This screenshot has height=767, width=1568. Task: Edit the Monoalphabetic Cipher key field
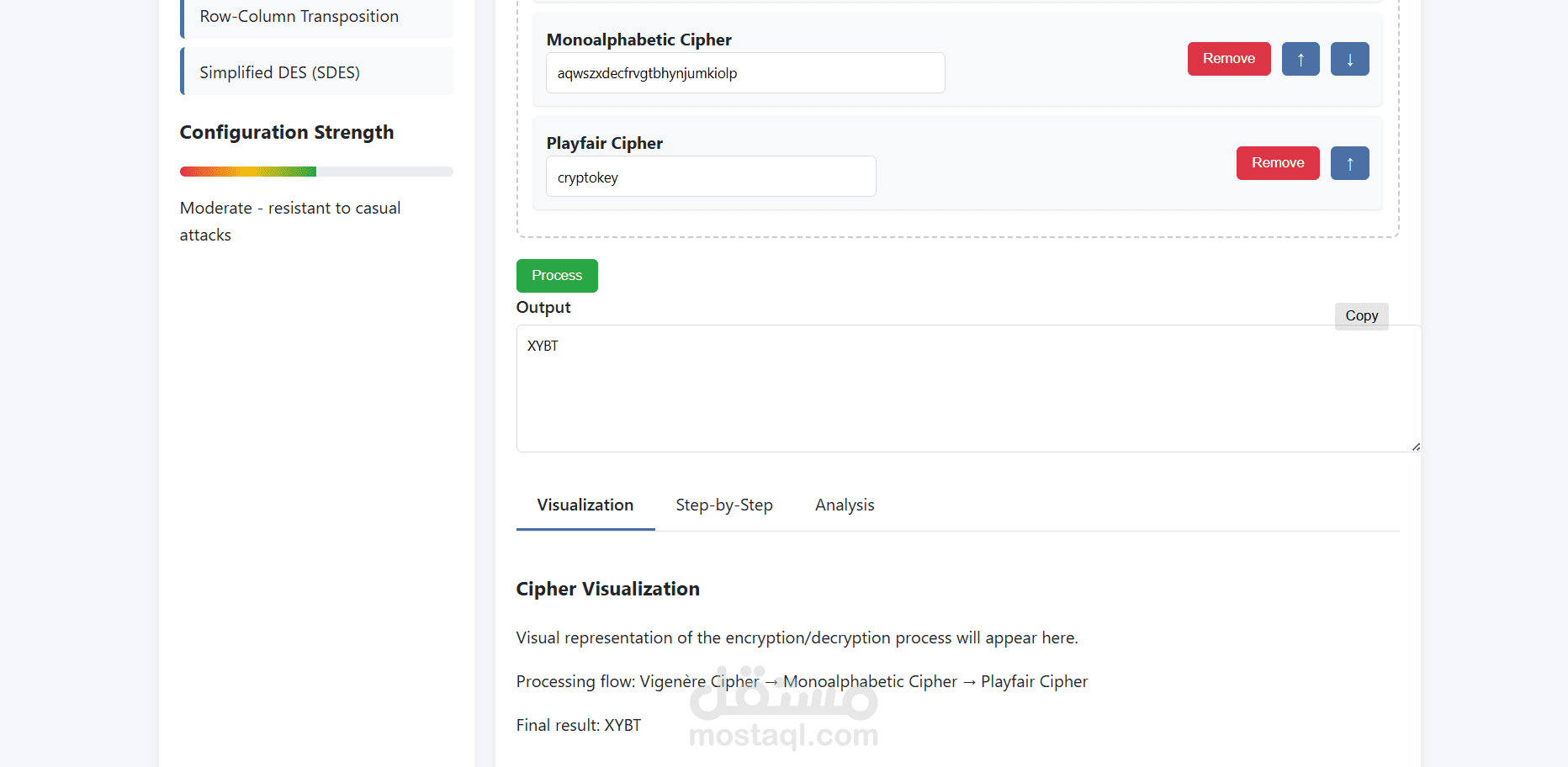[x=745, y=73]
